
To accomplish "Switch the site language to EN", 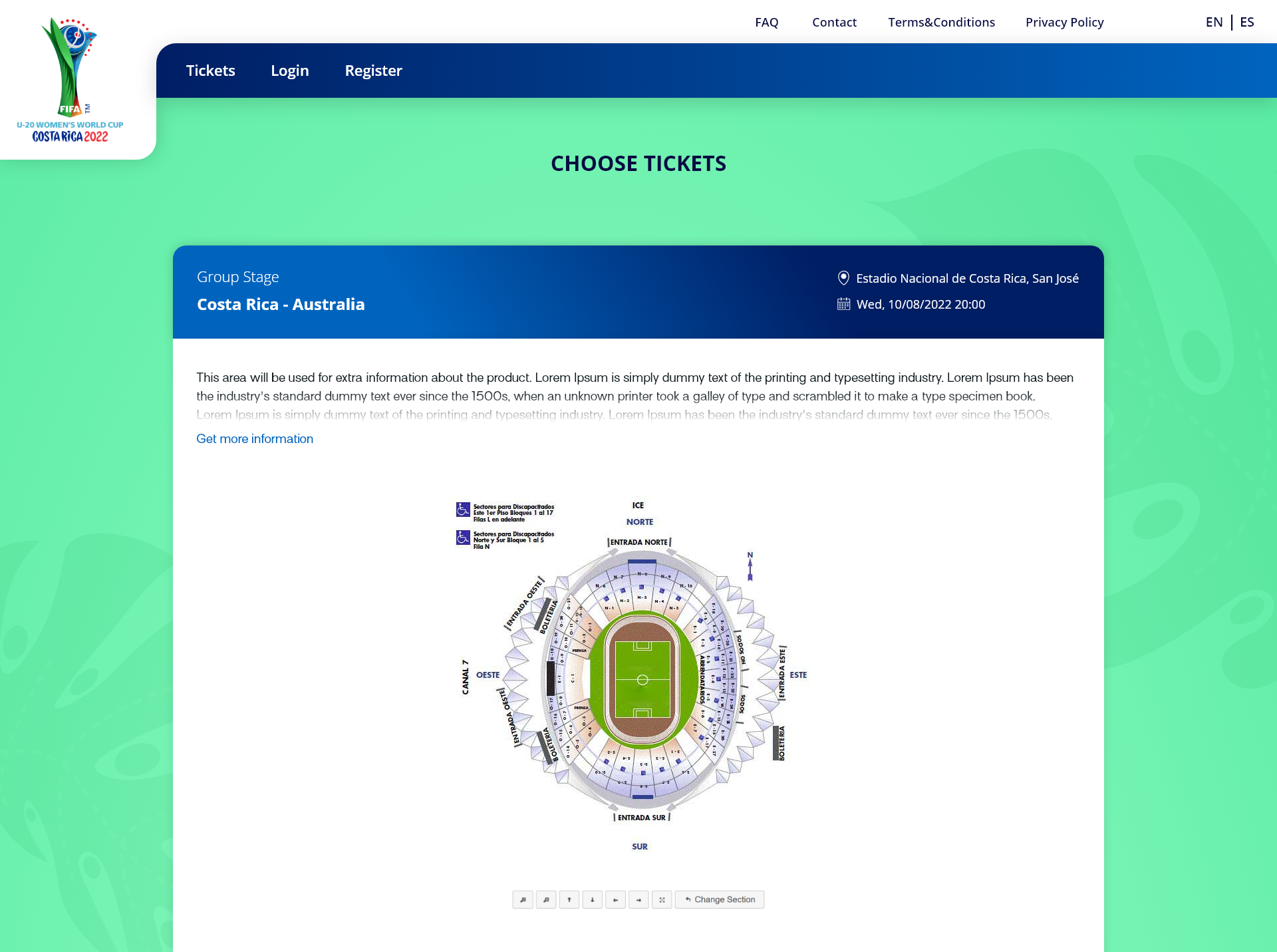I will pyautogui.click(x=1214, y=22).
